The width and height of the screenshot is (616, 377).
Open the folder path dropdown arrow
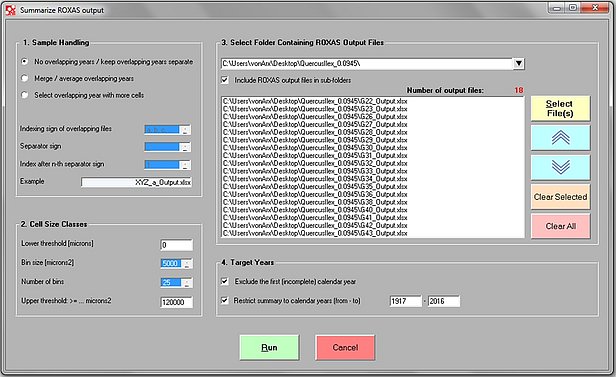[x=519, y=63]
